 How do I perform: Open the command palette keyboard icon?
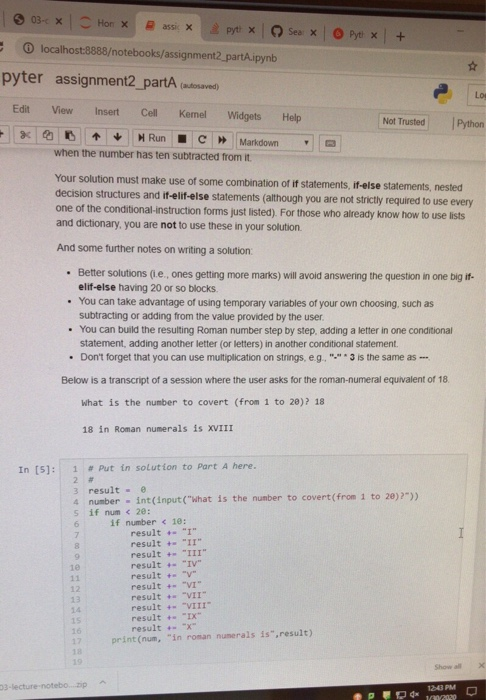point(330,143)
